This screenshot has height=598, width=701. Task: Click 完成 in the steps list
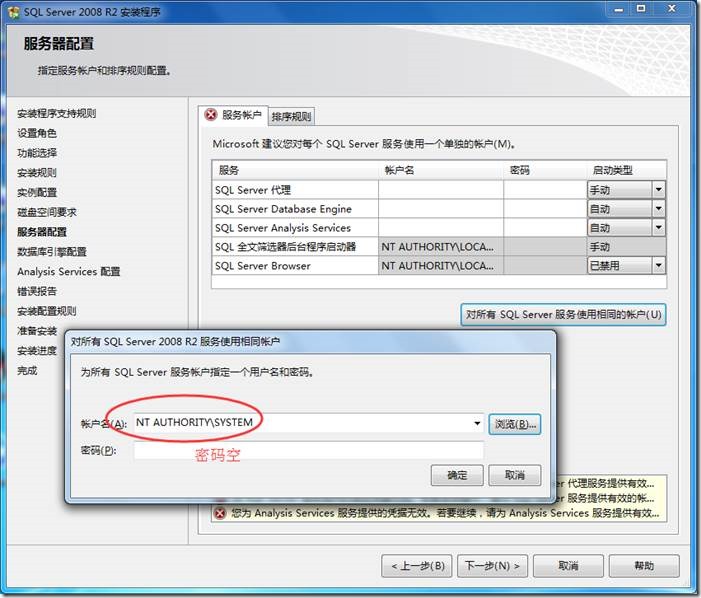point(27,371)
